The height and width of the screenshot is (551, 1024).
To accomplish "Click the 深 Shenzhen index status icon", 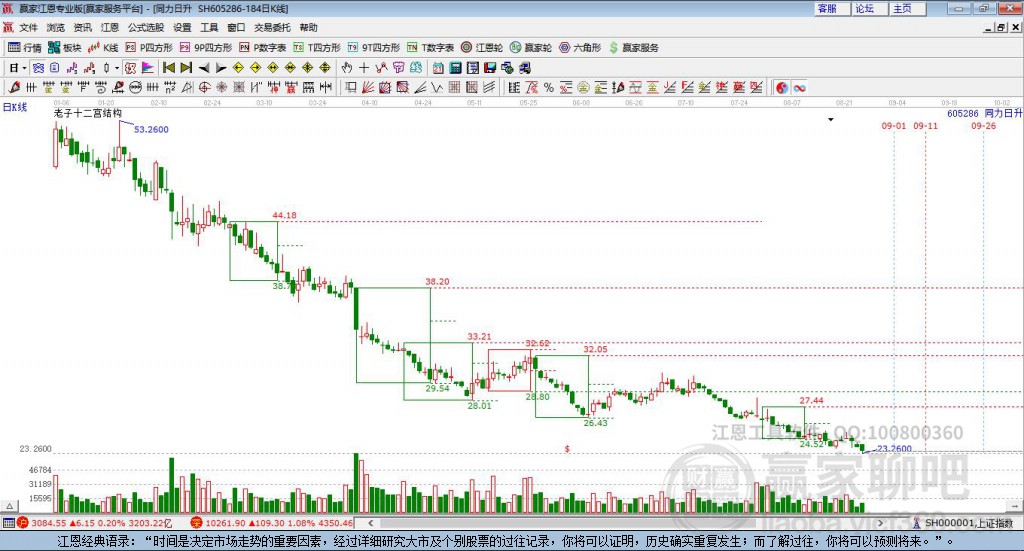I will click(x=197, y=523).
